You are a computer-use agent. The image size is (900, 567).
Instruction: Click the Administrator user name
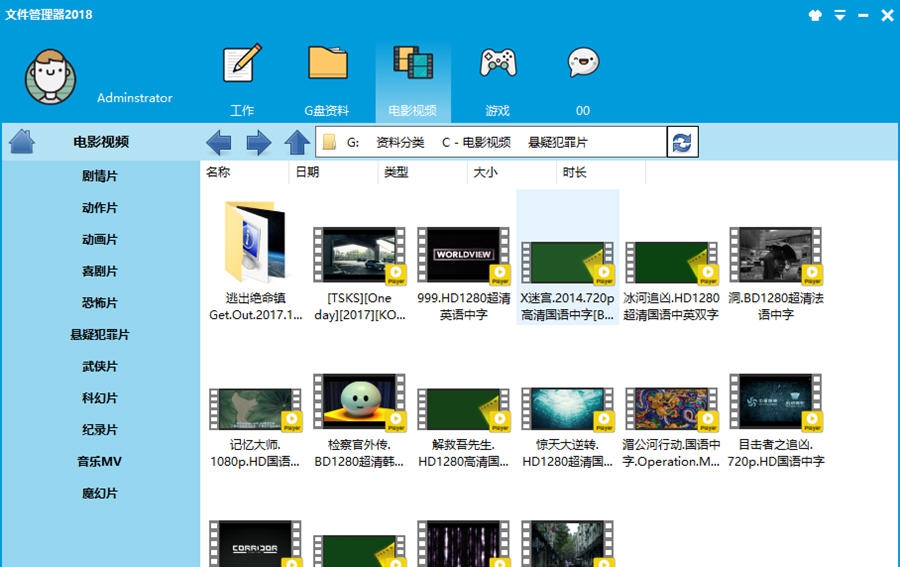pyautogui.click(x=135, y=98)
